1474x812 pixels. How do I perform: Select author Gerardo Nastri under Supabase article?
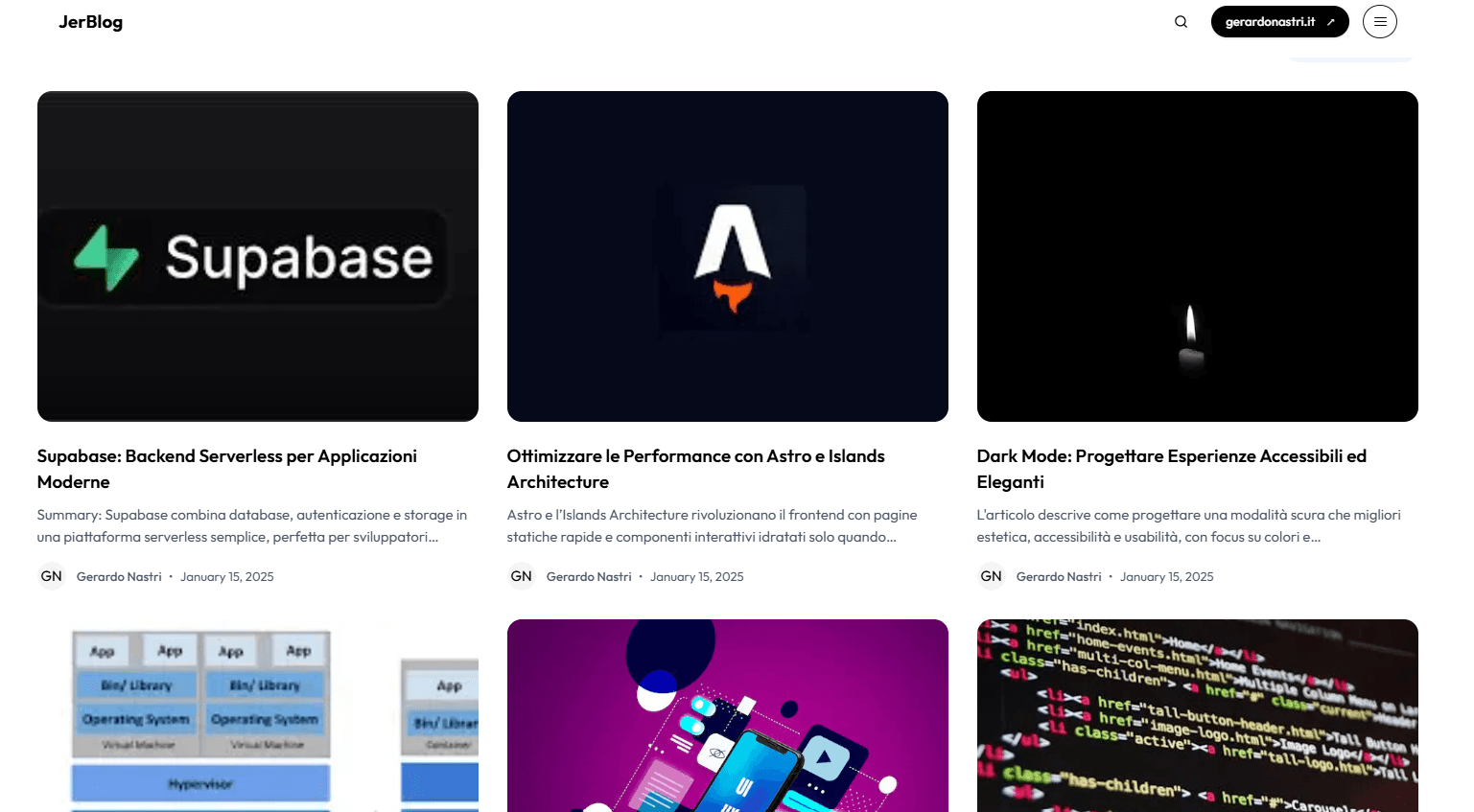(x=119, y=577)
